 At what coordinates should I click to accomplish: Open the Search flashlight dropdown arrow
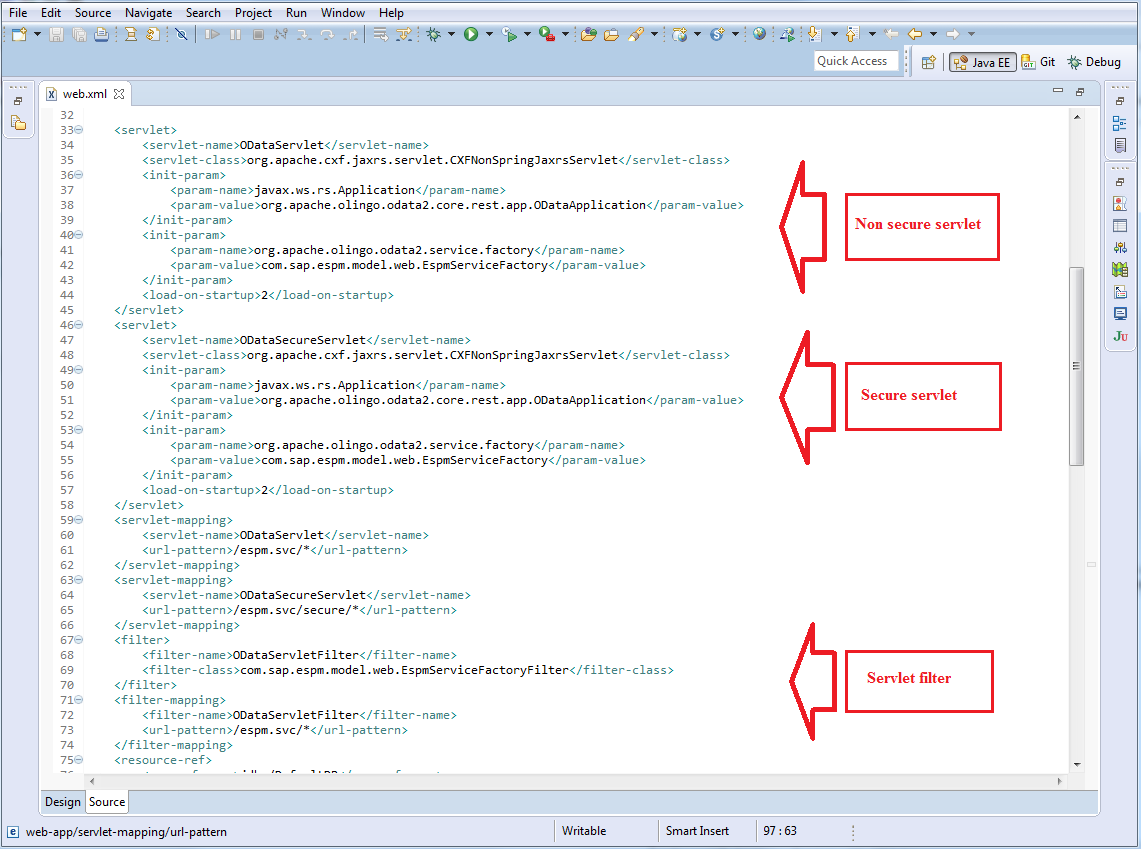[654, 34]
